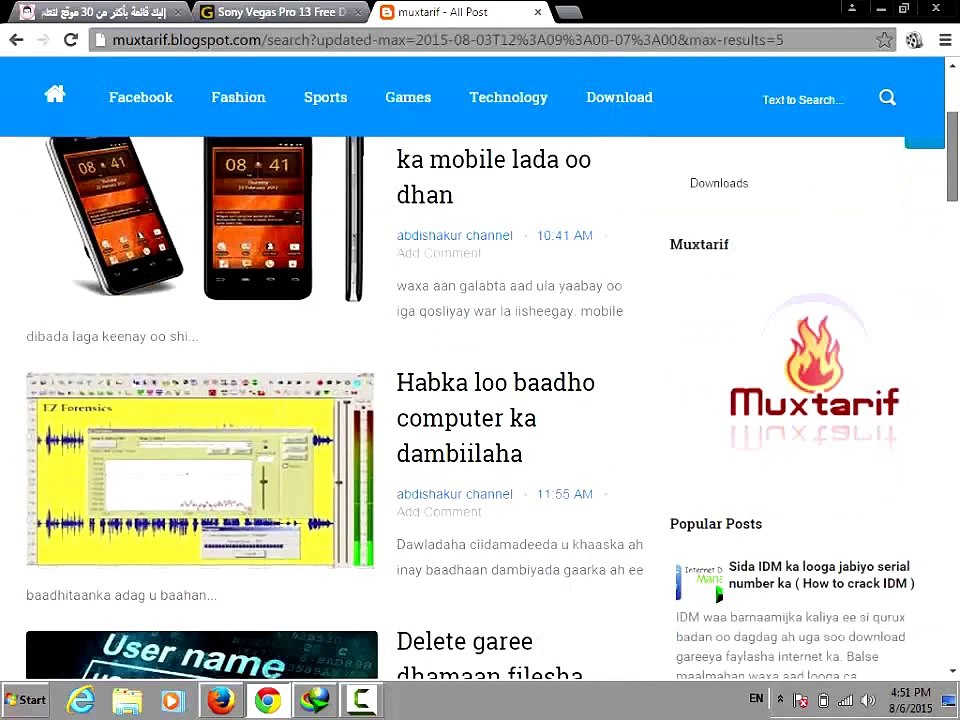Open the Technology menu item
Image resolution: width=960 pixels, height=720 pixels.
pyautogui.click(x=508, y=97)
